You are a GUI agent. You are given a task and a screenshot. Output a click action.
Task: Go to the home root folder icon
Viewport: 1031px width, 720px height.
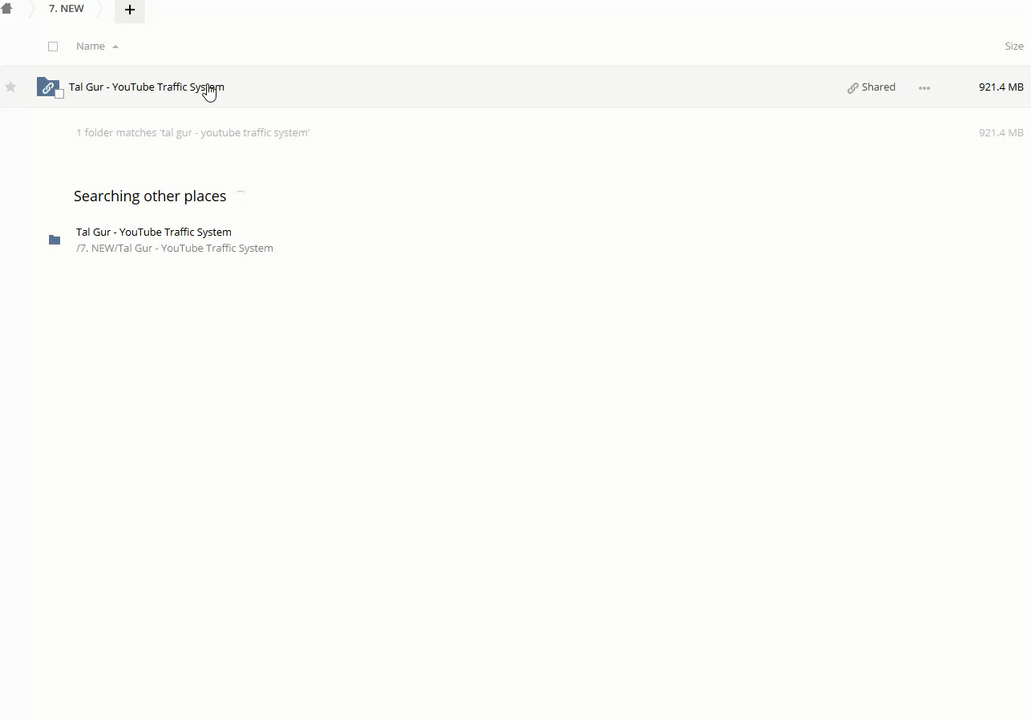click(7, 9)
